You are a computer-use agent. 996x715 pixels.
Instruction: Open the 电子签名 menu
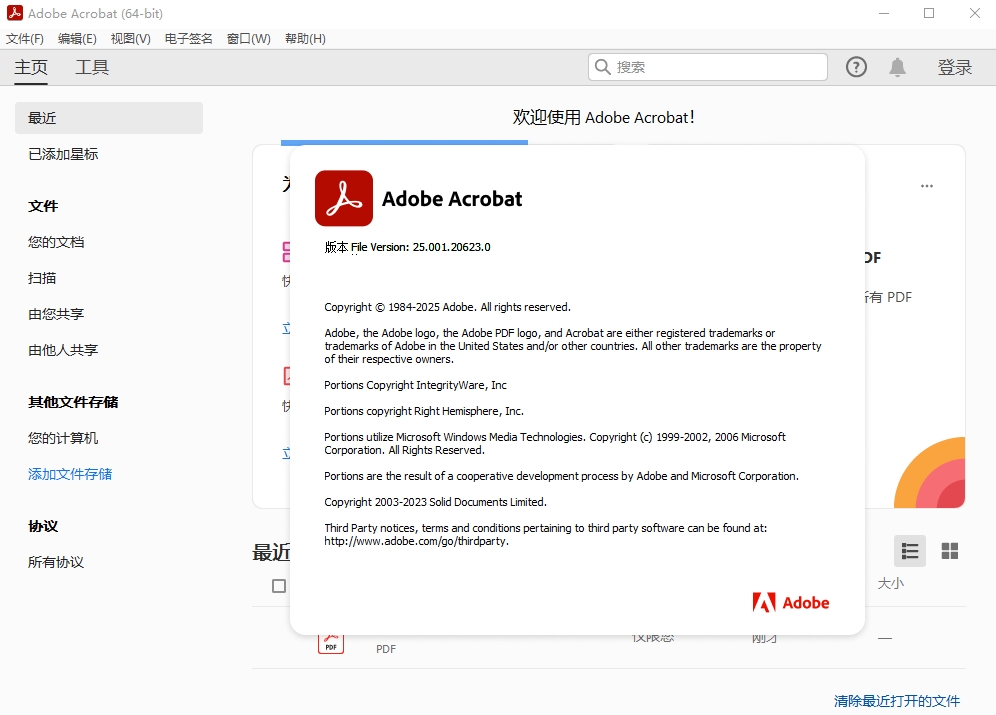pos(189,39)
